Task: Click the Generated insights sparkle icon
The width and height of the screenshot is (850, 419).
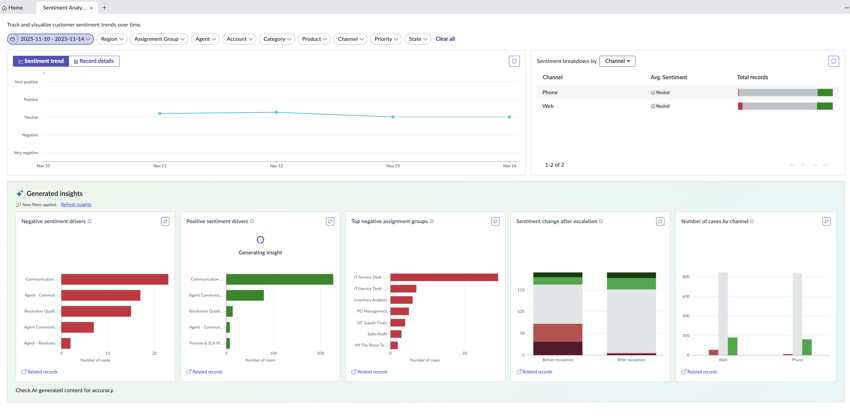Action: click(x=20, y=194)
